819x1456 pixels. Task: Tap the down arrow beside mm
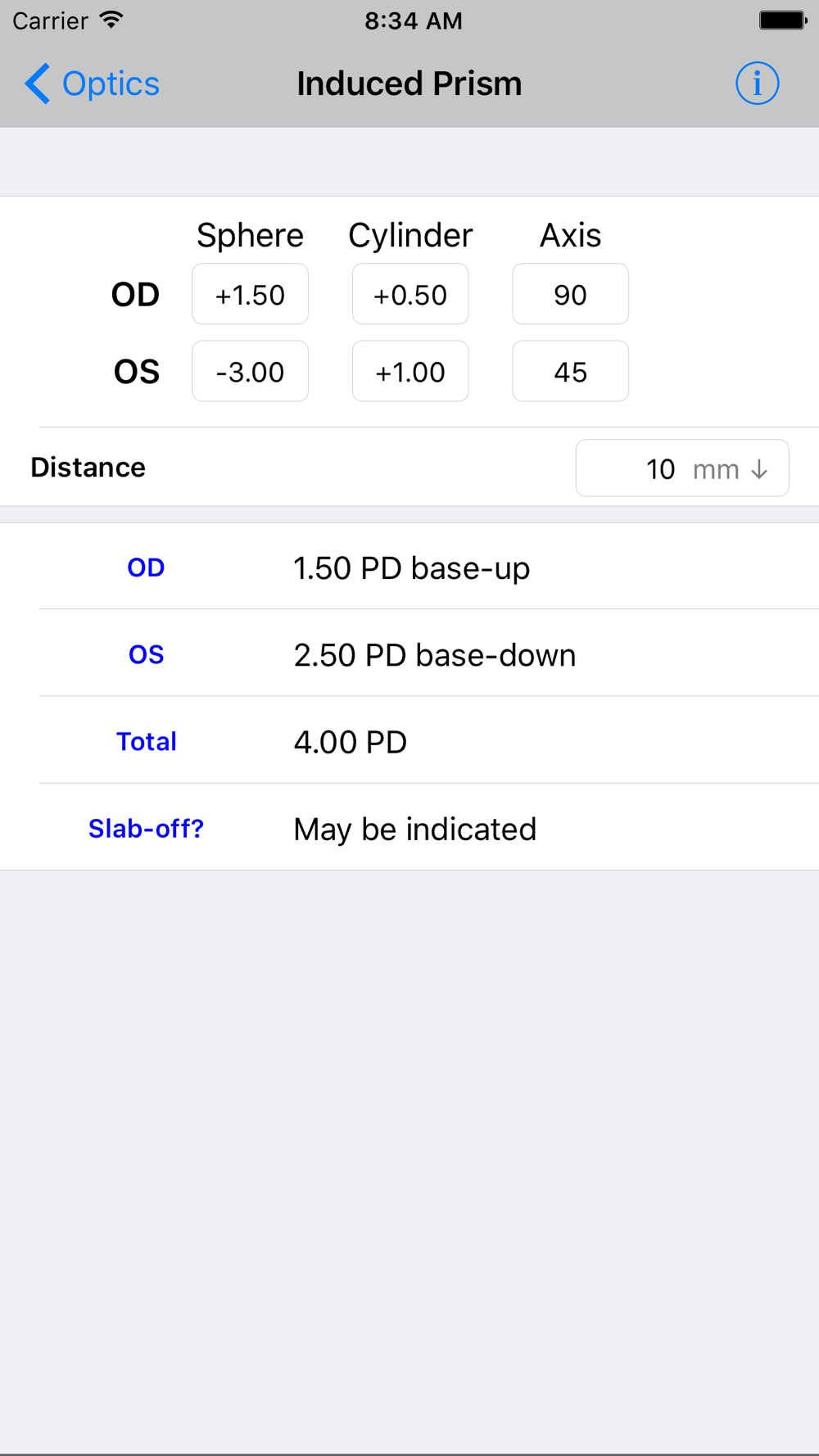click(x=760, y=469)
